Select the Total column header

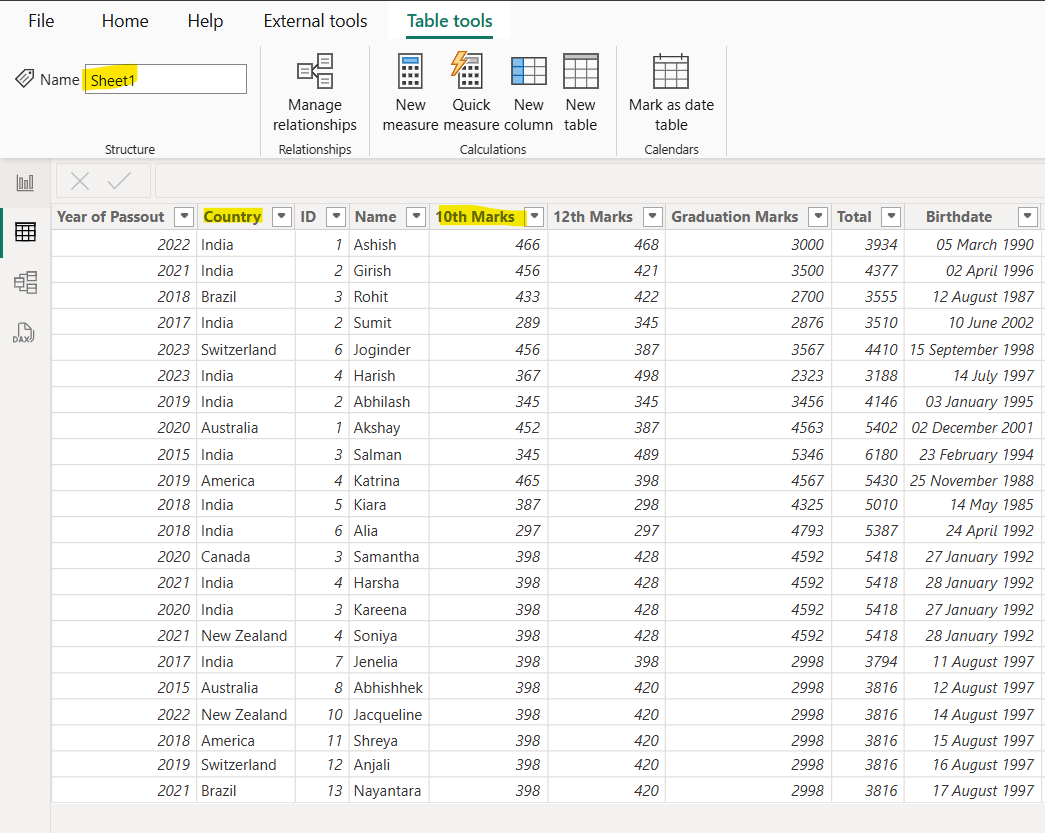[855, 216]
